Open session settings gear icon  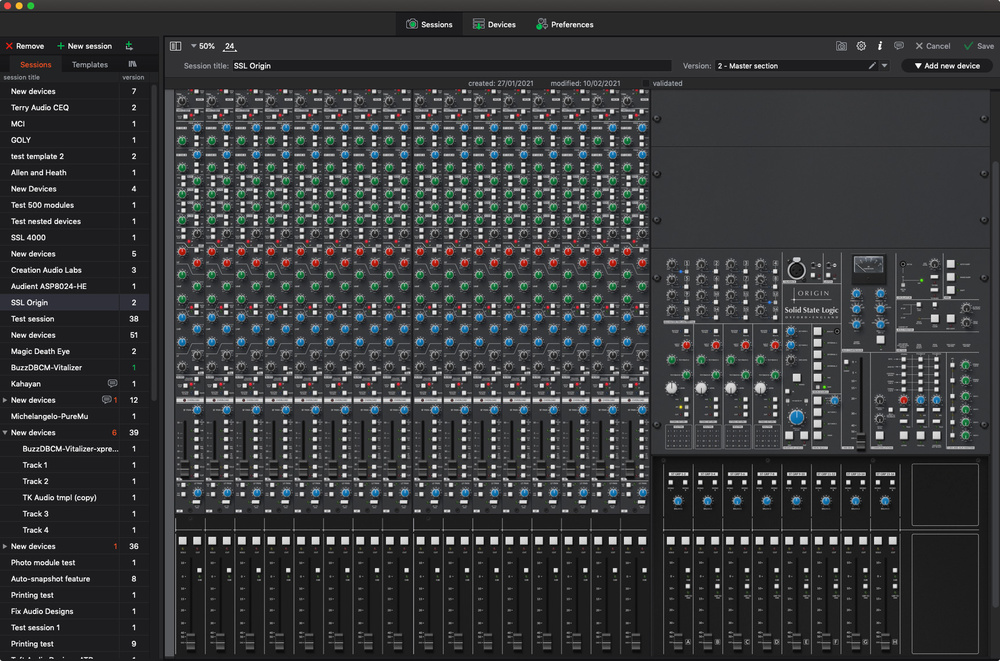tap(861, 46)
